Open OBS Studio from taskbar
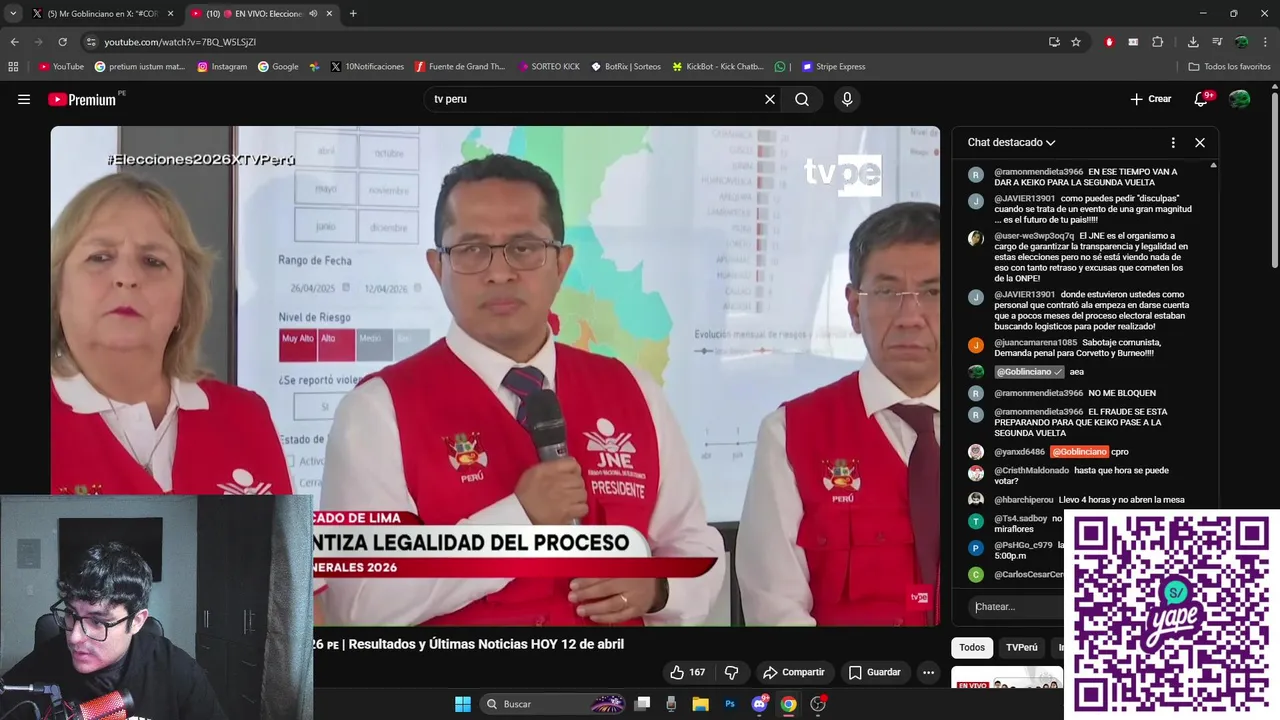This screenshot has width=1280, height=720. [818, 704]
